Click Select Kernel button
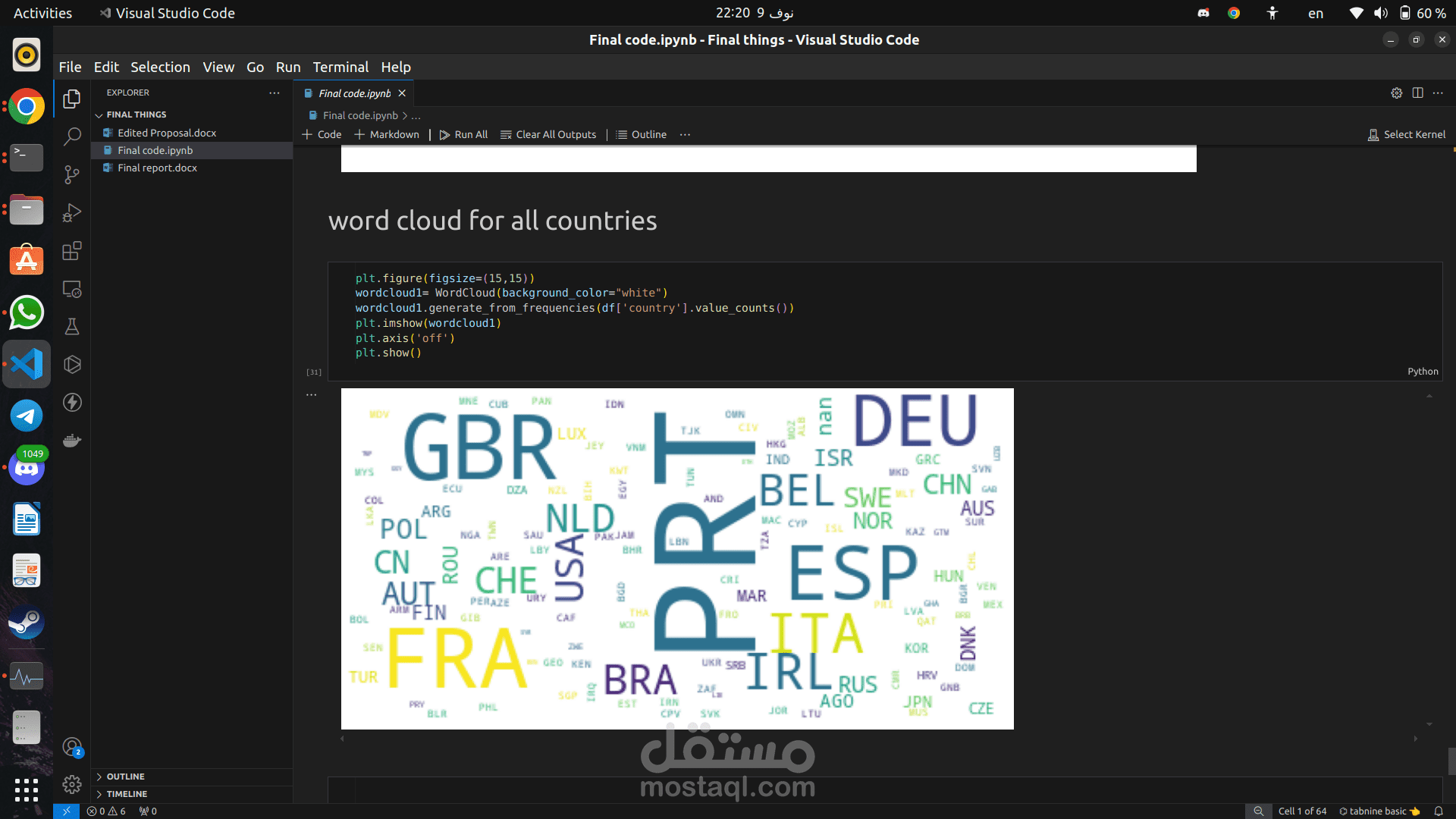1456x819 pixels. point(1407,134)
